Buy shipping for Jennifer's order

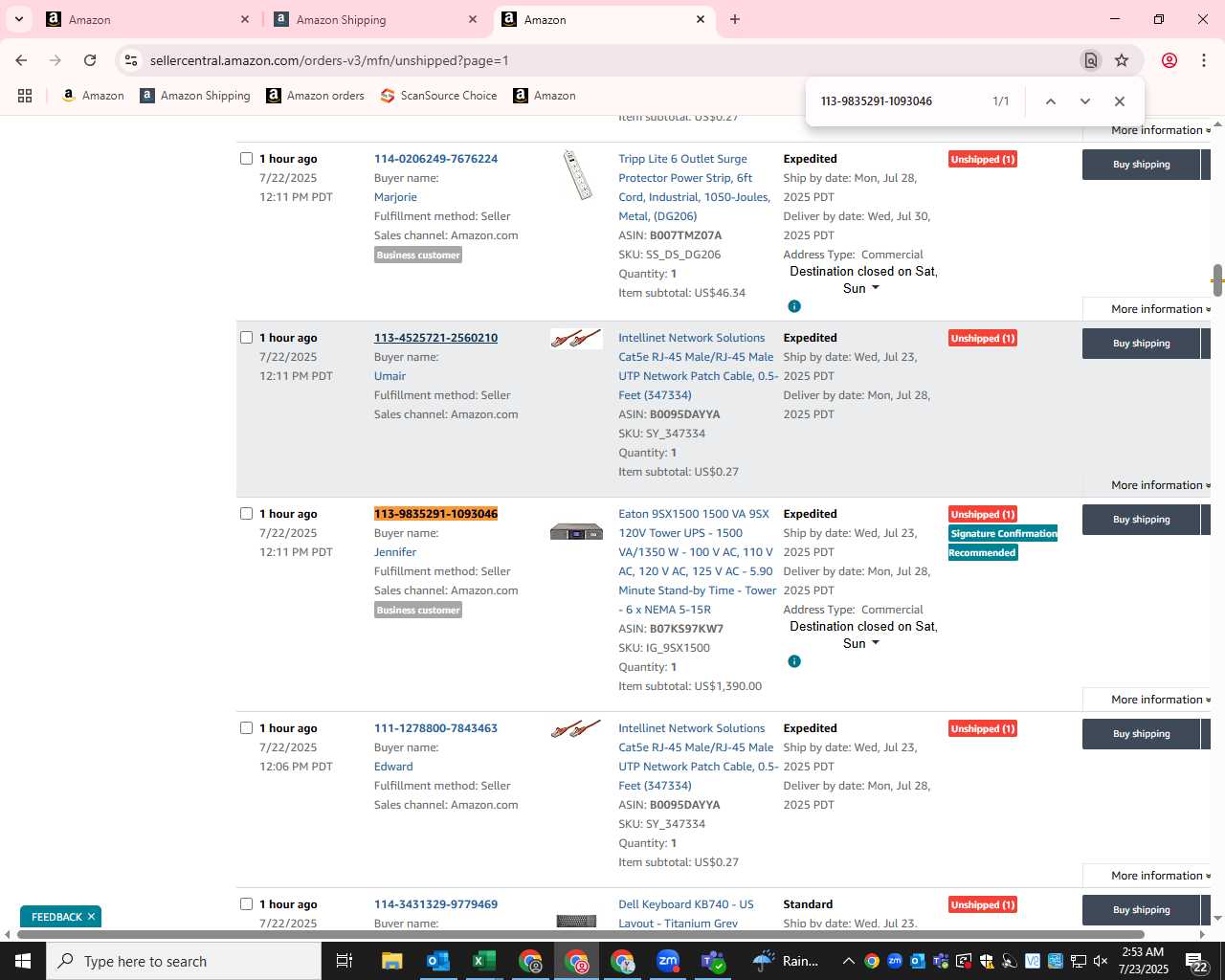(1141, 520)
